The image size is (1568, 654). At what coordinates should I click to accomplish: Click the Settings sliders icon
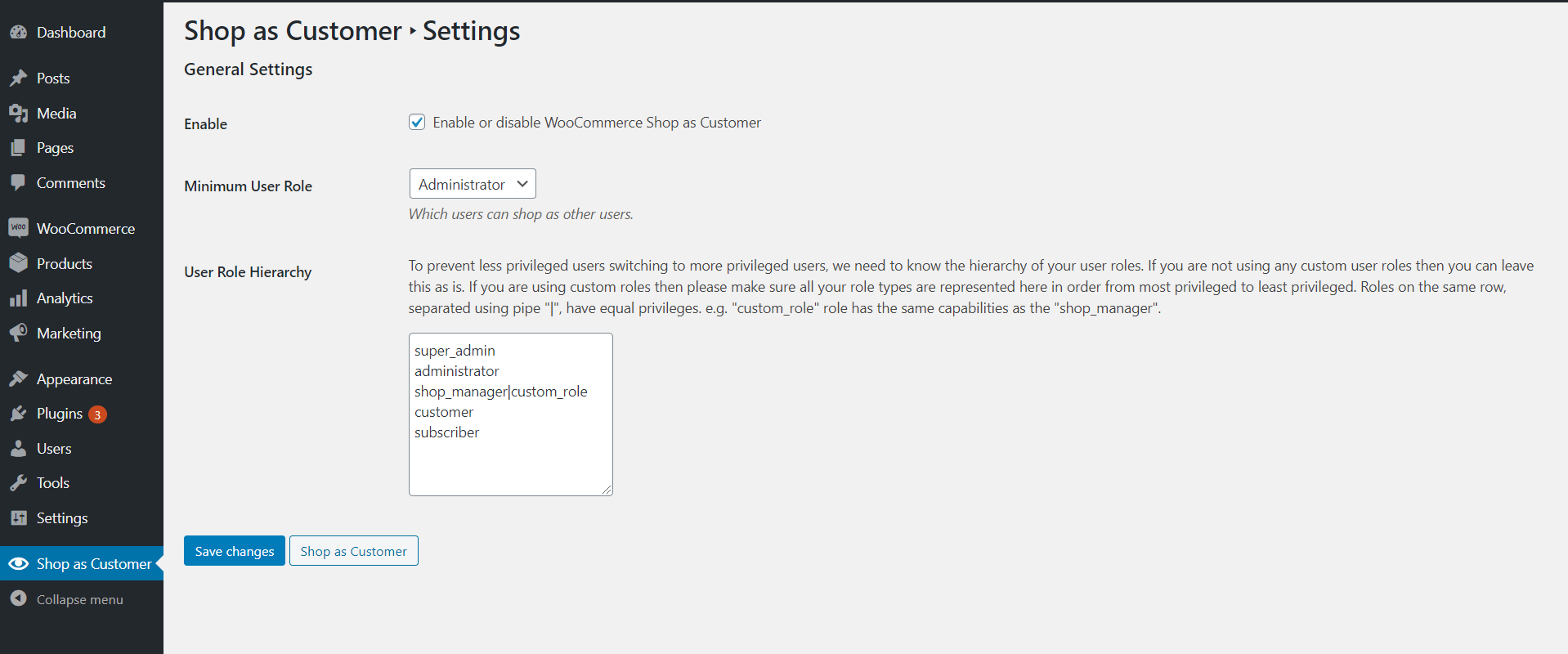[x=18, y=518]
